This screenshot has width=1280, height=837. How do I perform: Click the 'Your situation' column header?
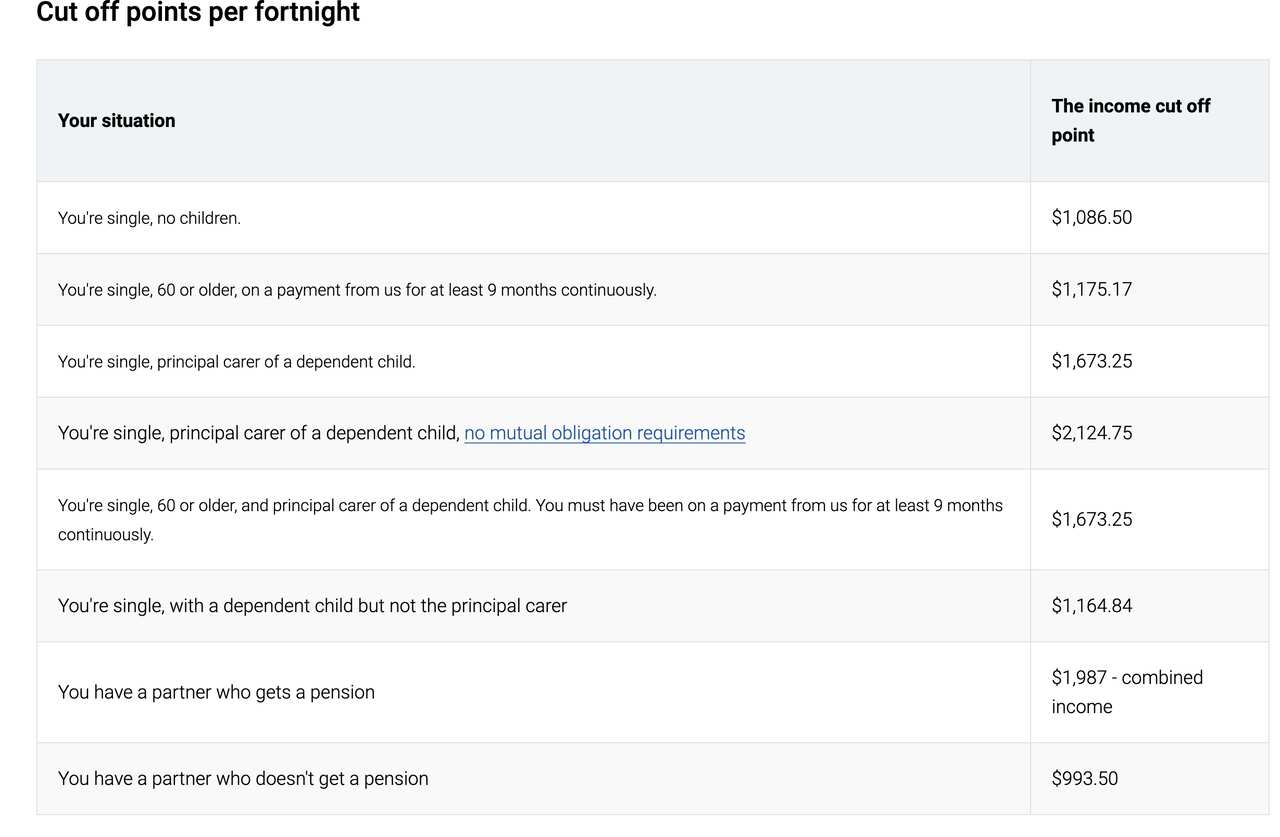pos(116,120)
